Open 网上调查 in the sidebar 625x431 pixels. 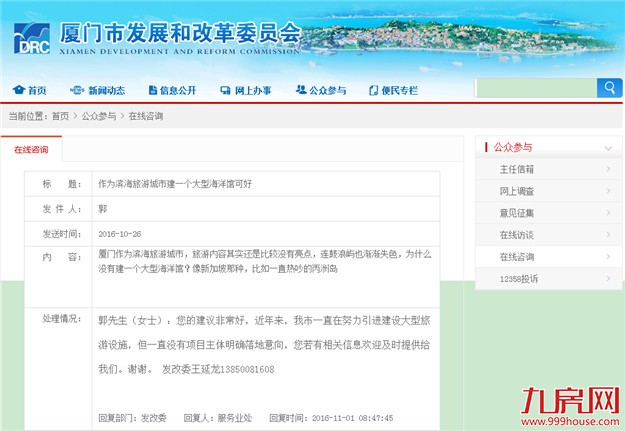coord(517,191)
